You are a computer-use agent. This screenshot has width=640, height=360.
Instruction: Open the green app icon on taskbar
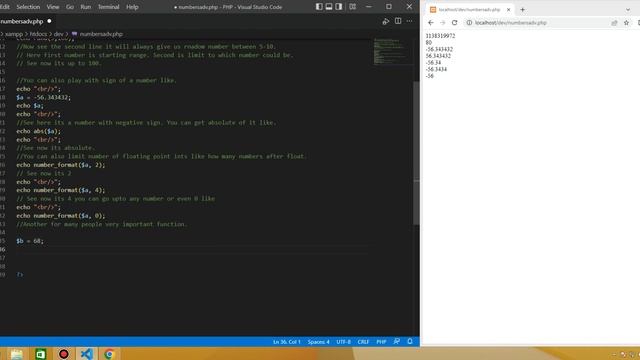[40, 354]
